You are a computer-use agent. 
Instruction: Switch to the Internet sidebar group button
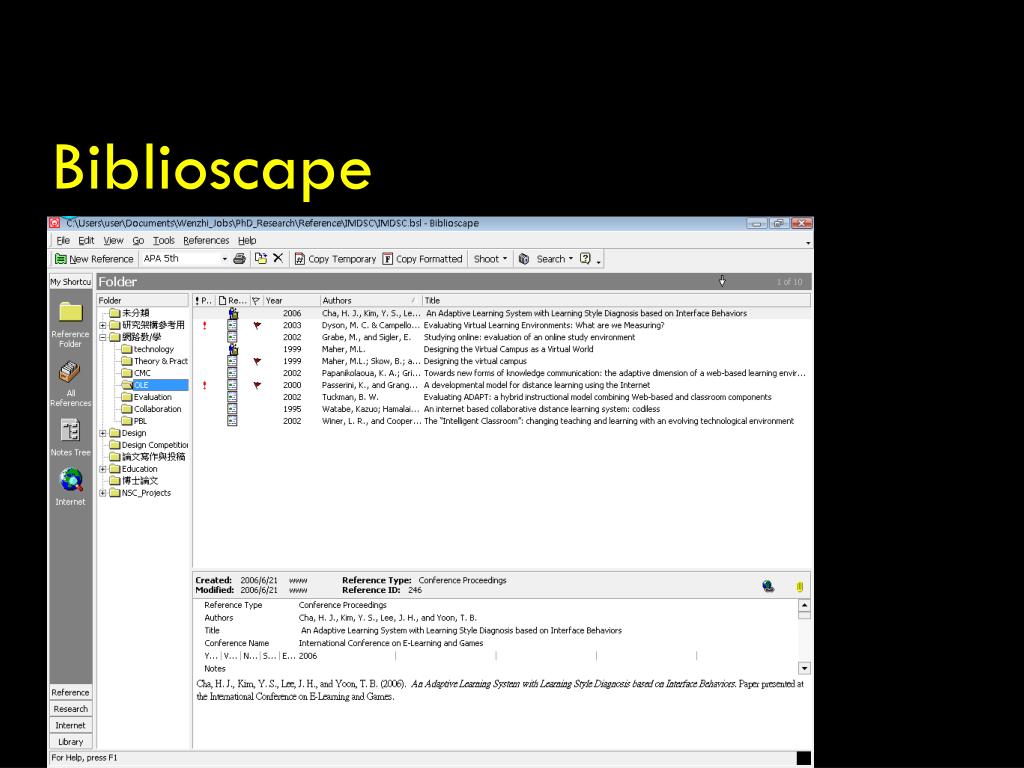(71, 725)
